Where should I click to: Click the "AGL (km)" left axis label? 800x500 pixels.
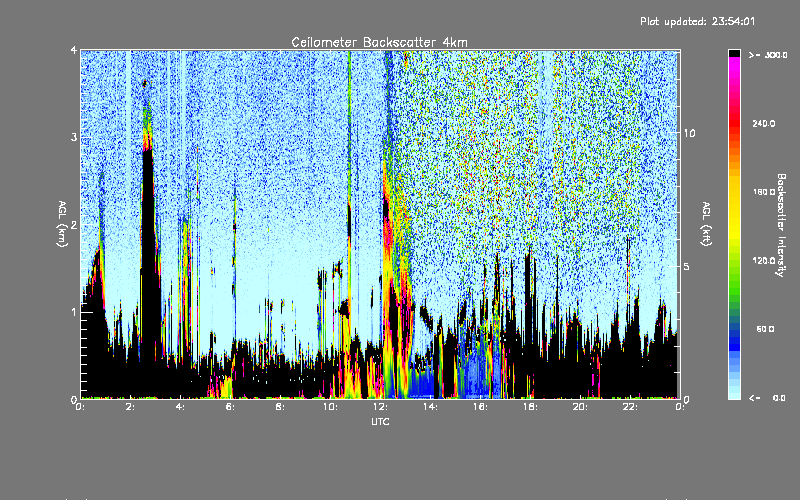click(x=62, y=224)
